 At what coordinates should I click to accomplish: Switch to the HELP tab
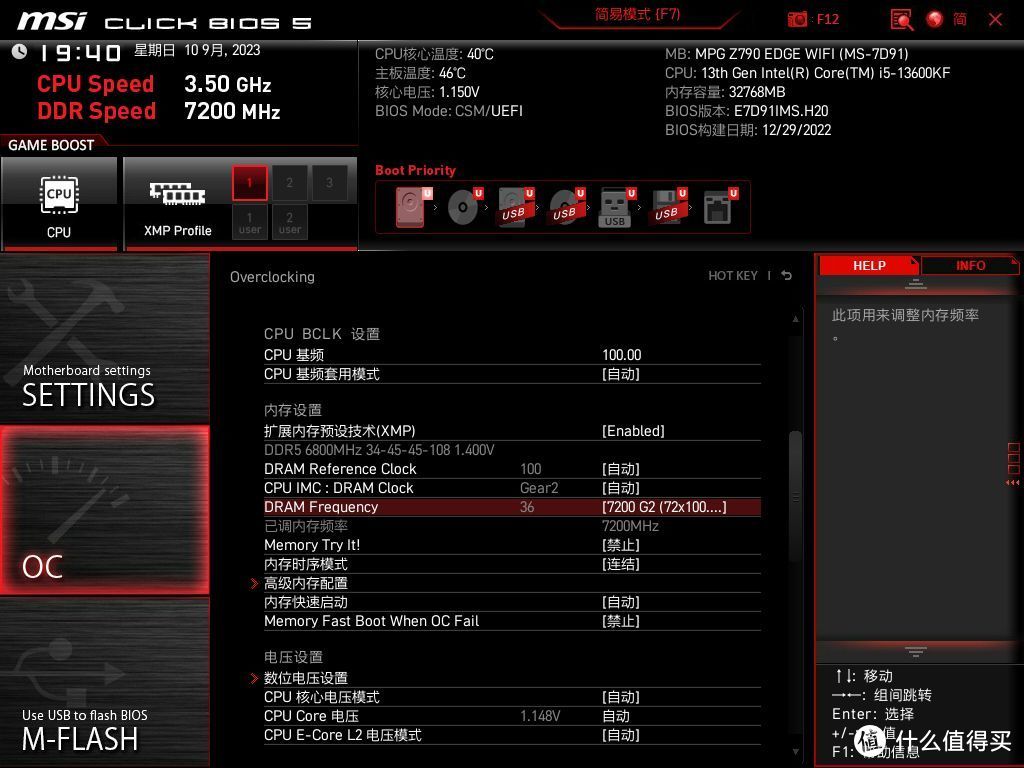pyautogui.click(x=869, y=266)
